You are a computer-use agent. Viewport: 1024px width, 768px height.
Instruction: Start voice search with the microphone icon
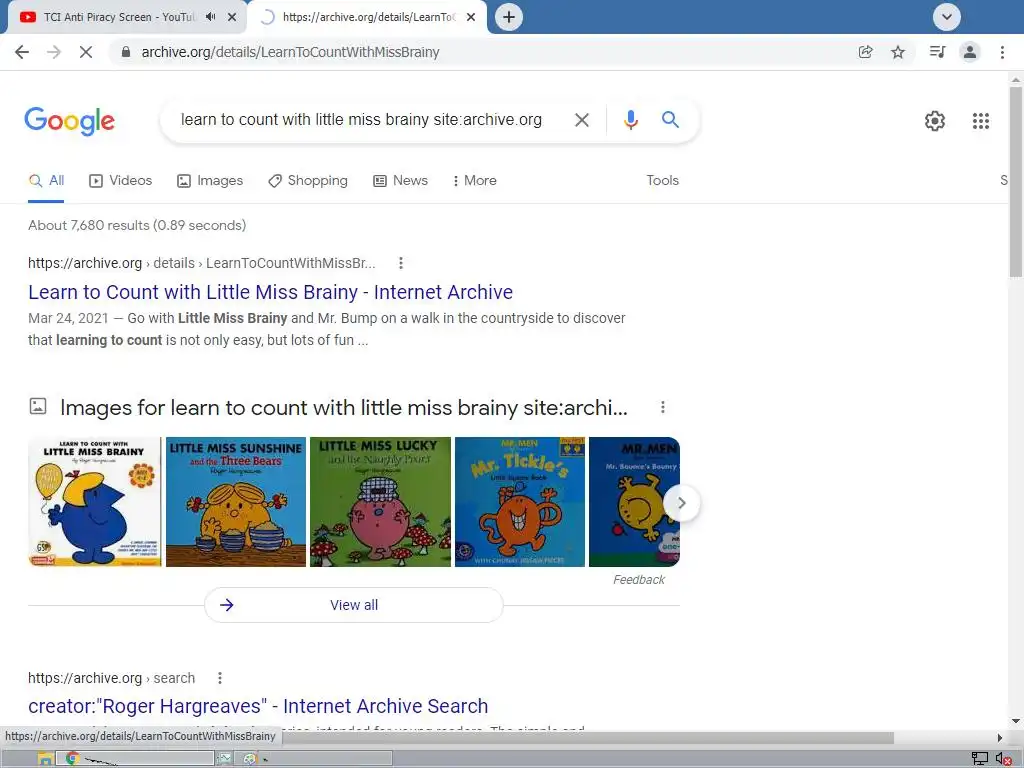click(630, 120)
